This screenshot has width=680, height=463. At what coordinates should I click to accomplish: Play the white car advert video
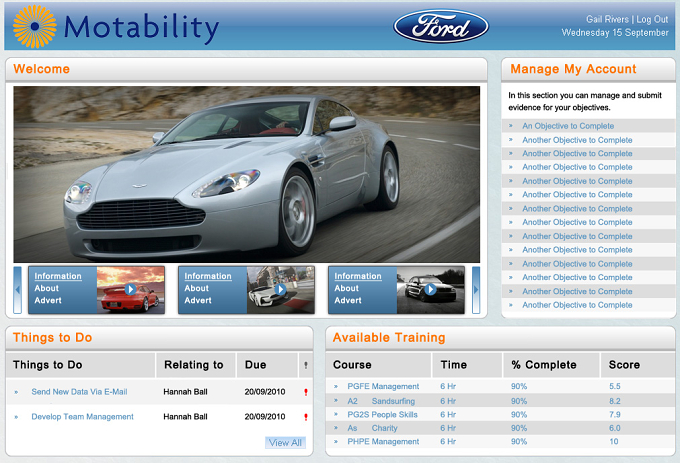coord(280,289)
